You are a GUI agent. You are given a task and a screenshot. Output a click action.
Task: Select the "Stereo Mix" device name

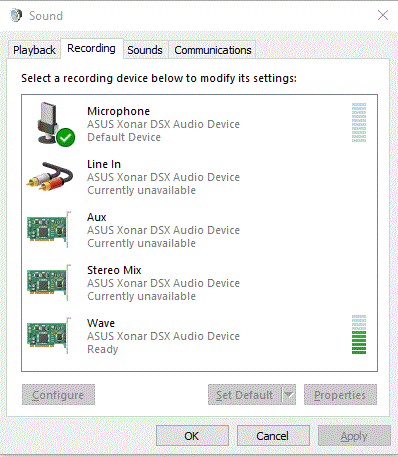tap(114, 270)
